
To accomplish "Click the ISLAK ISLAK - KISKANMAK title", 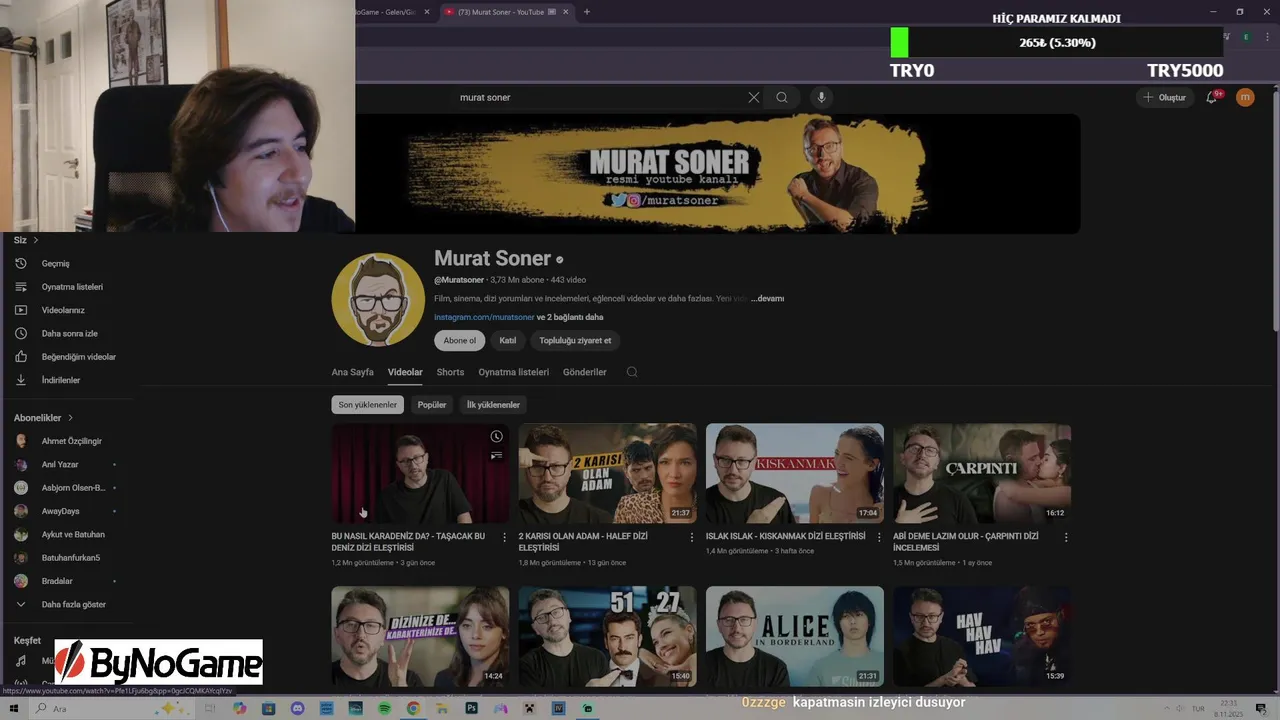I will 786,536.
